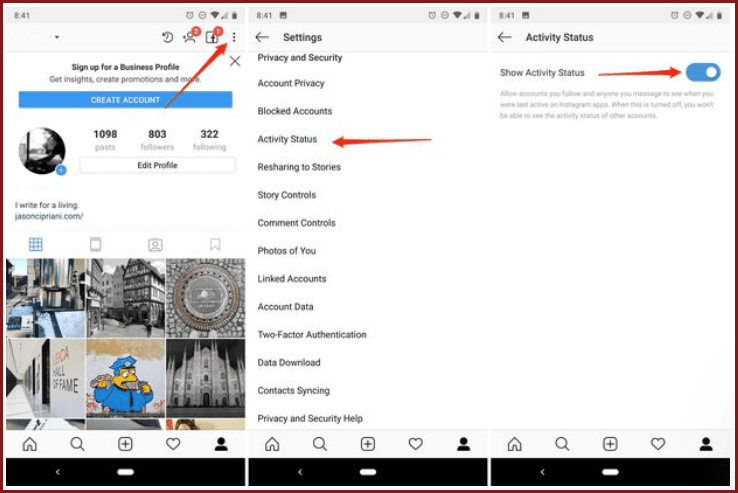Switch to the saved bookmark tab on profile
The width and height of the screenshot is (738, 493).
214,244
